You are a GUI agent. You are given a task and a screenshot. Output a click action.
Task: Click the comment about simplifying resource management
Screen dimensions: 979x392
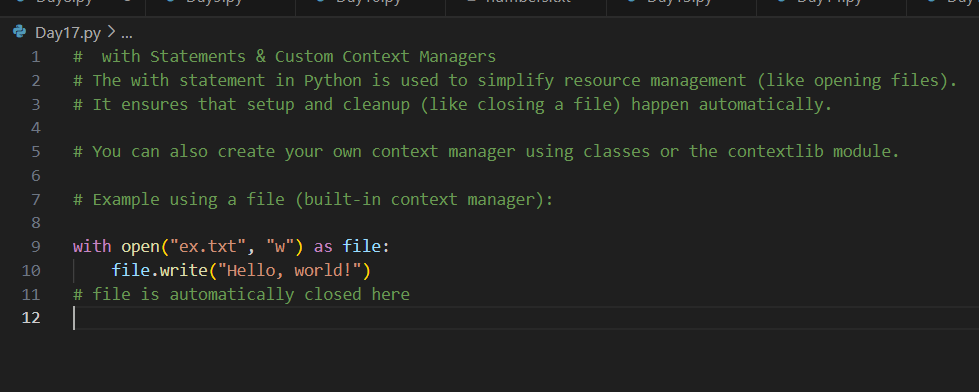coord(515,81)
